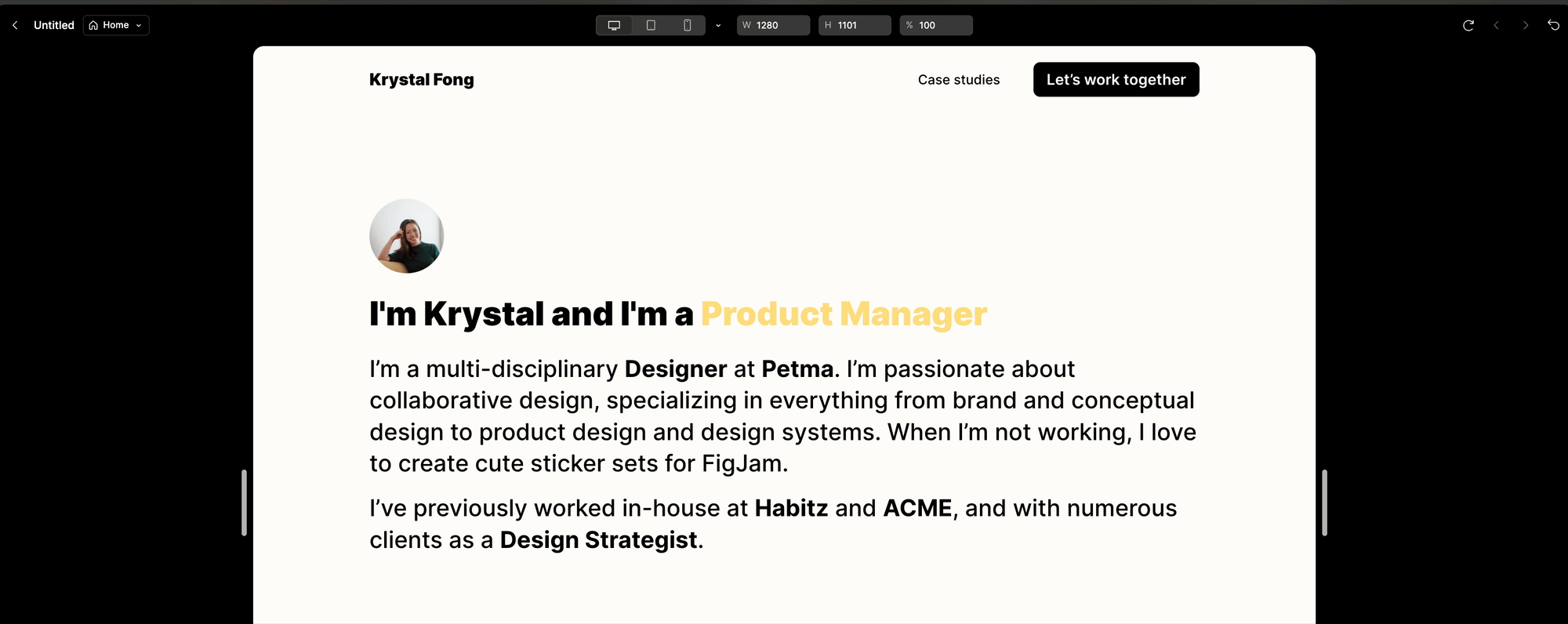
Task: Click the Untitled file name
Action: (54, 25)
